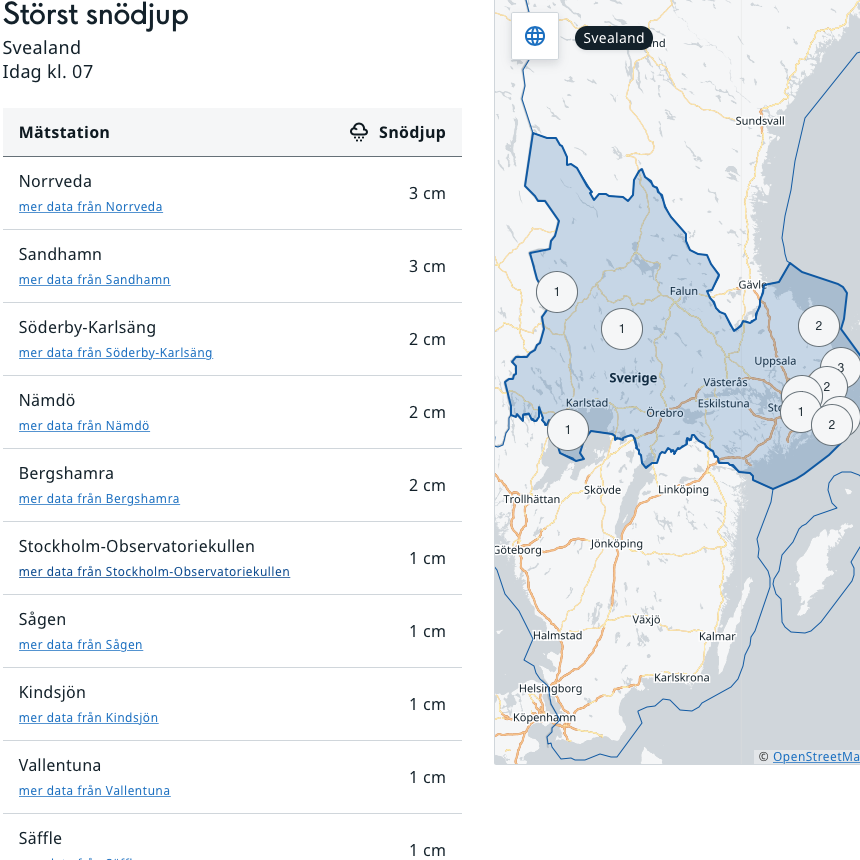
Task: Open more data from Norrveda
Action: tap(90, 207)
